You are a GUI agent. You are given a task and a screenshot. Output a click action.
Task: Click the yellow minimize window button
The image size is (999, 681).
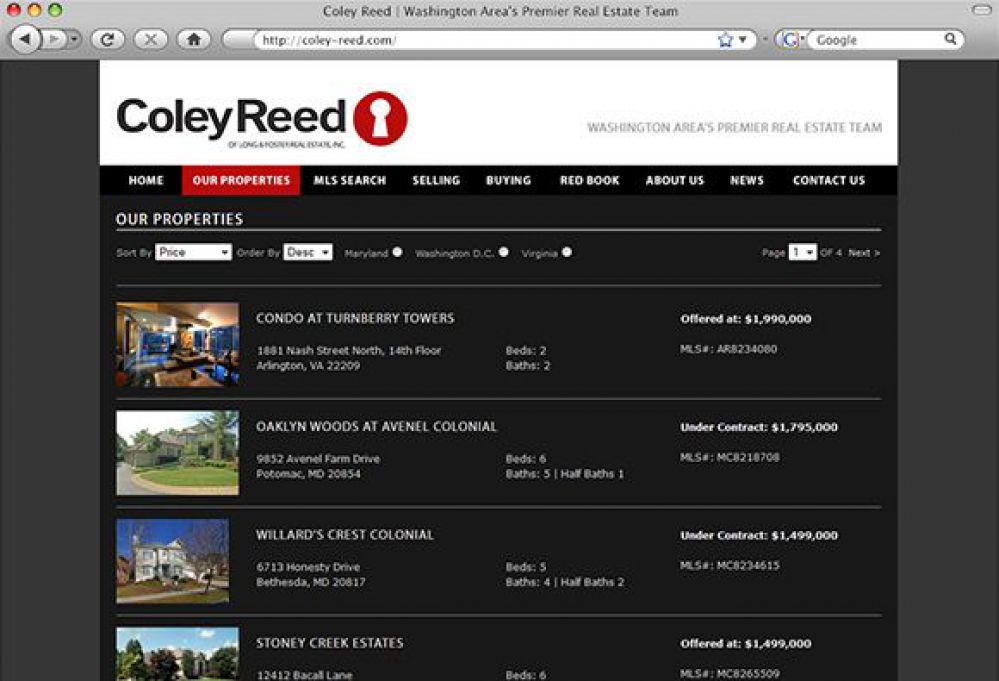pyautogui.click(x=34, y=10)
